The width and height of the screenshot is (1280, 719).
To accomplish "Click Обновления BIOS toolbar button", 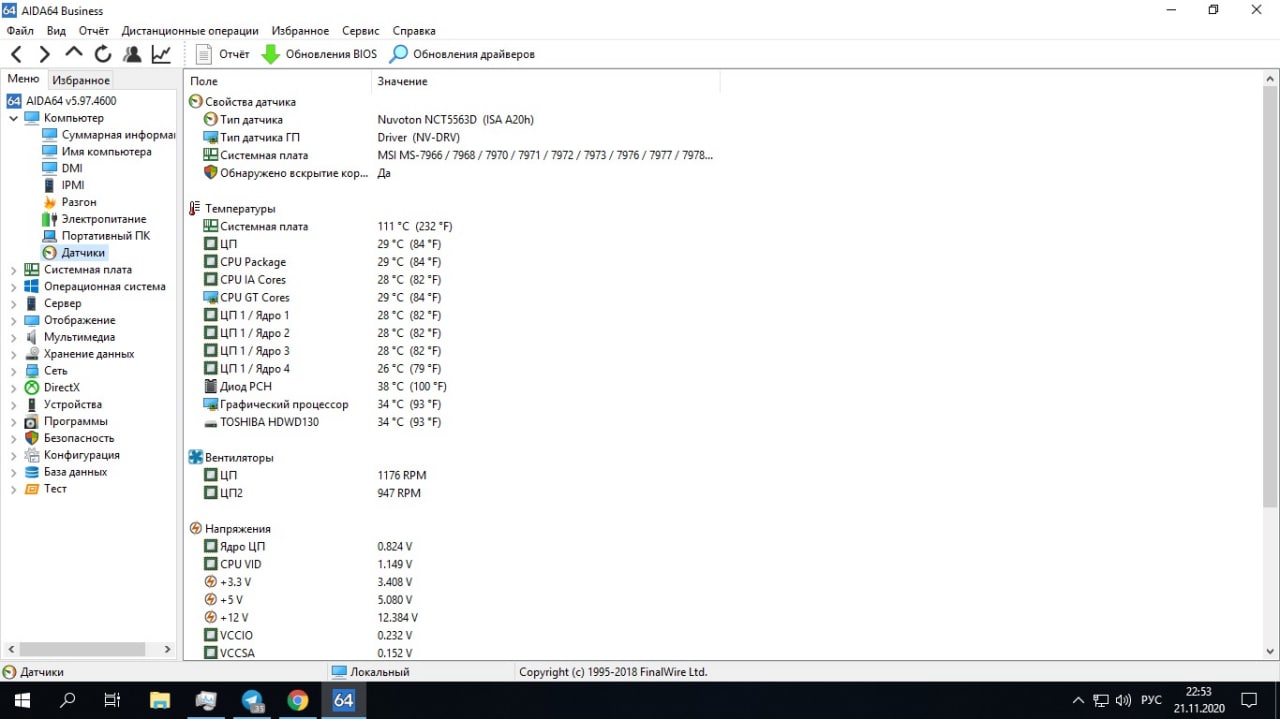I will click(x=320, y=54).
